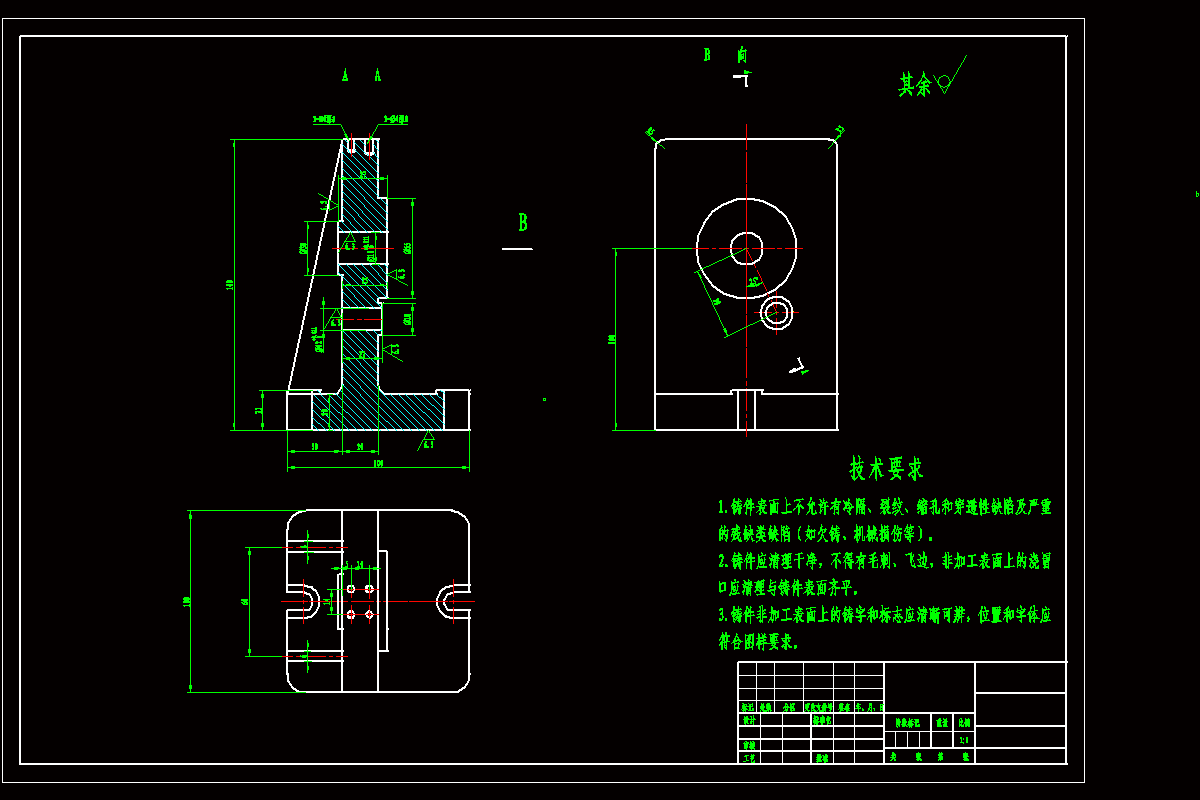The height and width of the screenshot is (800, 1200).
Task: Click the line '的残缺类缺陷(如欠铸、机械损伤等)'
Action: [826, 534]
